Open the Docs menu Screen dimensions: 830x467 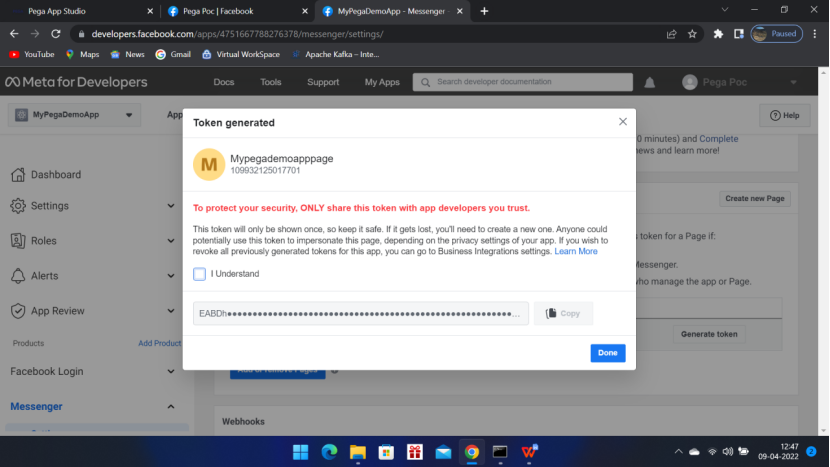click(x=224, y=82)
